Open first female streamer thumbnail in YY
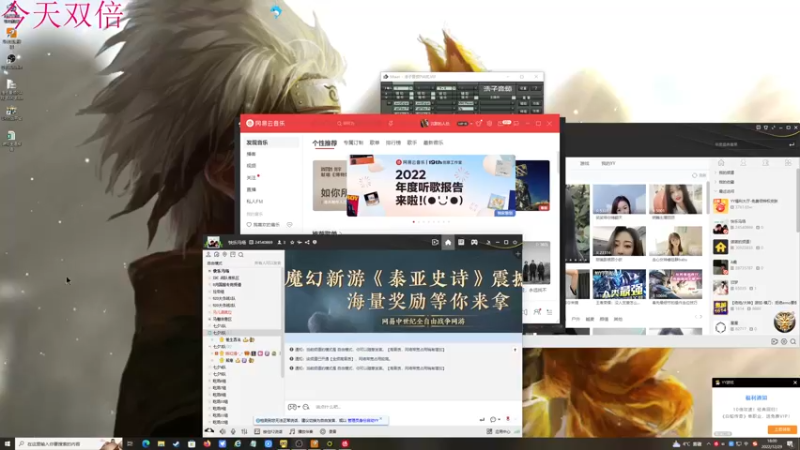The width and height of the screenshot is (800, 450). tap(619, 199)
